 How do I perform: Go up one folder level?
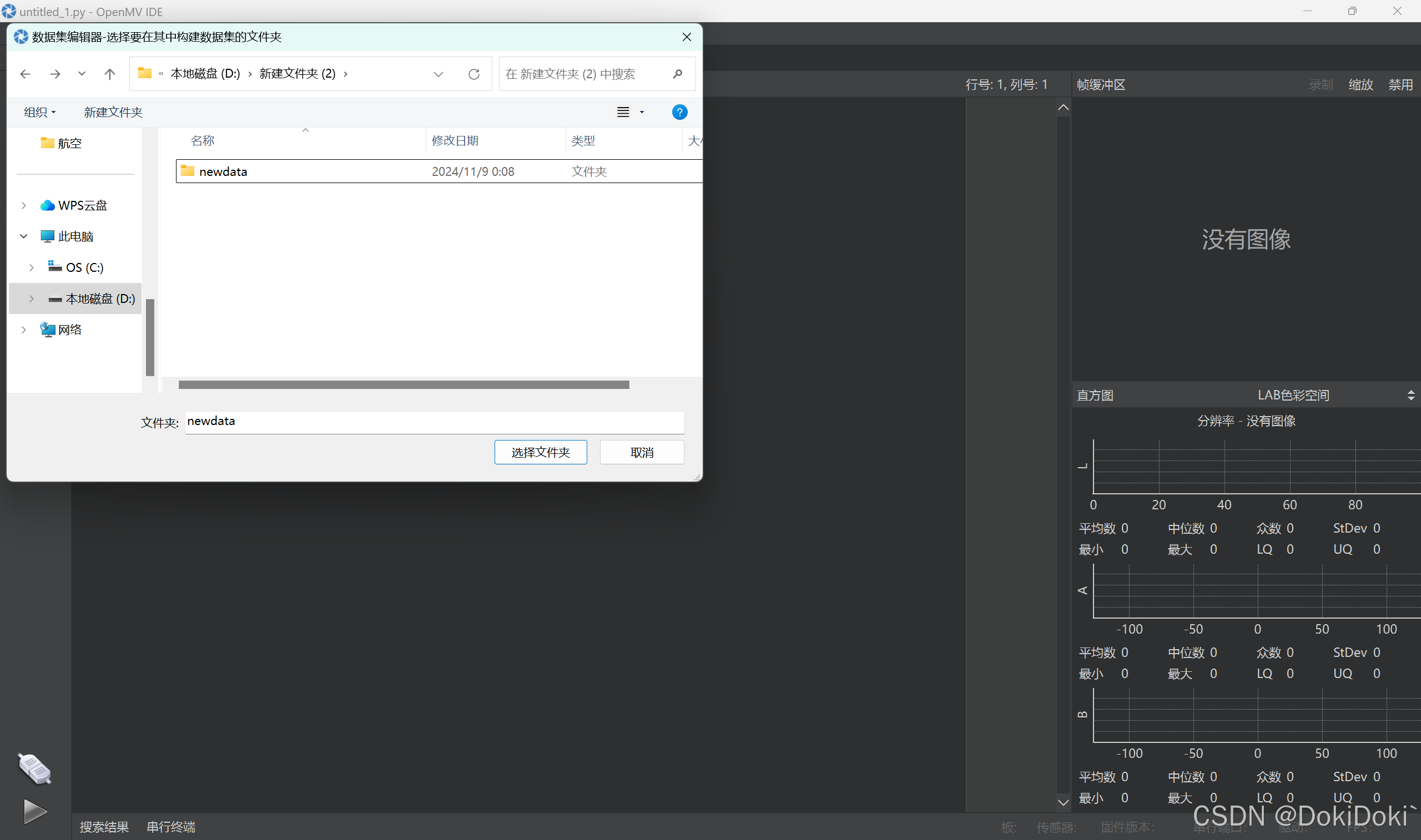[110, 74]
